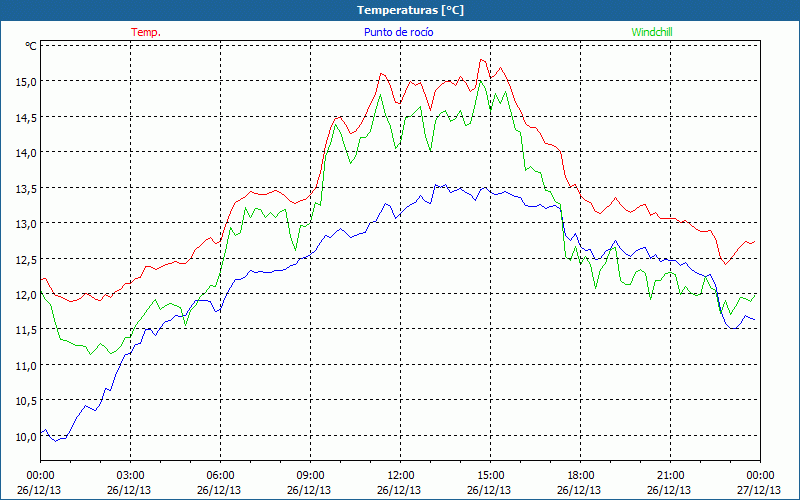This screenshot has height=500, width=800.
Task: Click the 27/12/13 date label
Action: pyautogui.click(x=759, y=490)
